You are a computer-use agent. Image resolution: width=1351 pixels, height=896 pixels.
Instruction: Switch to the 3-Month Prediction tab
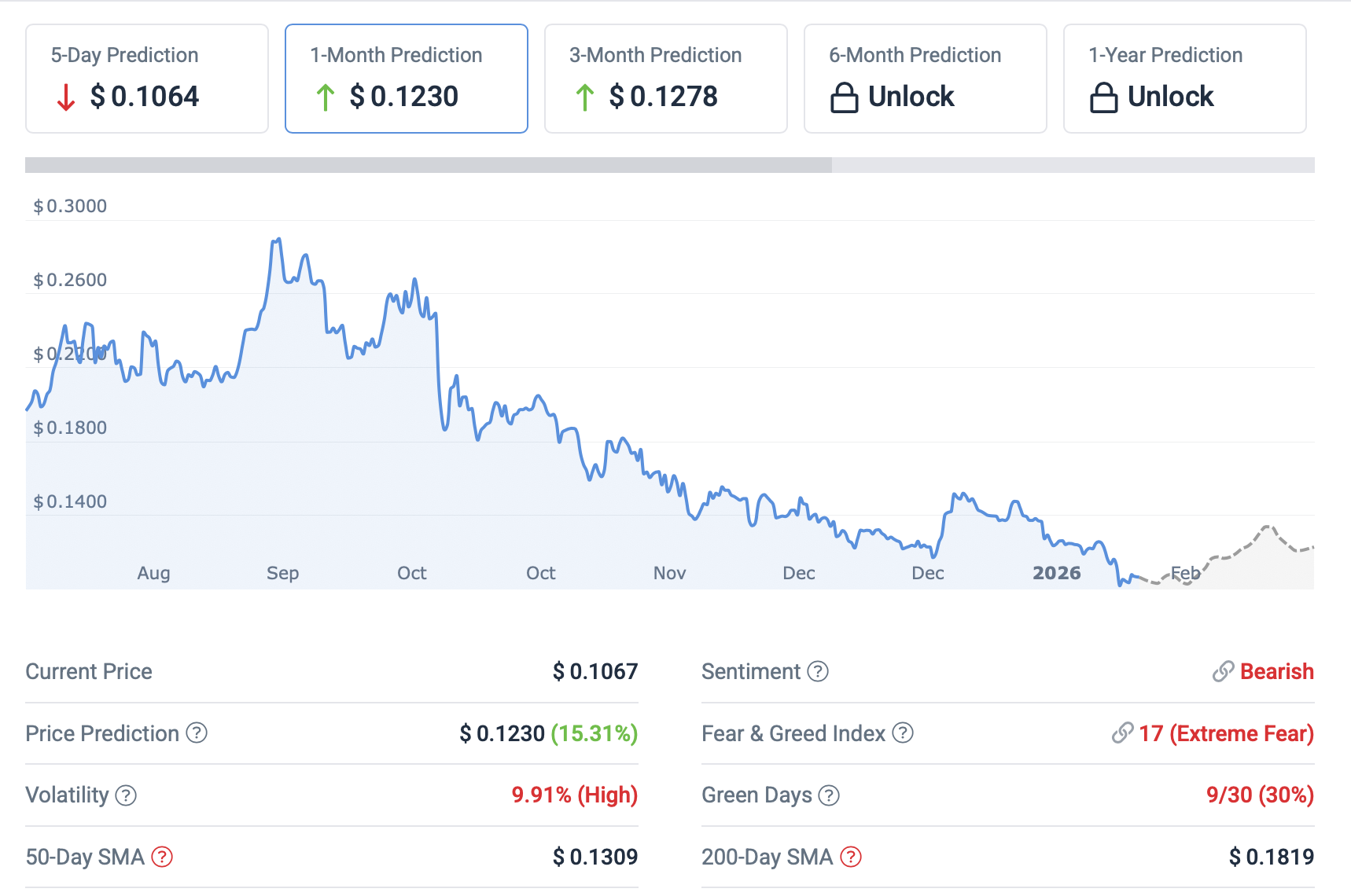(x=666, y=79)
